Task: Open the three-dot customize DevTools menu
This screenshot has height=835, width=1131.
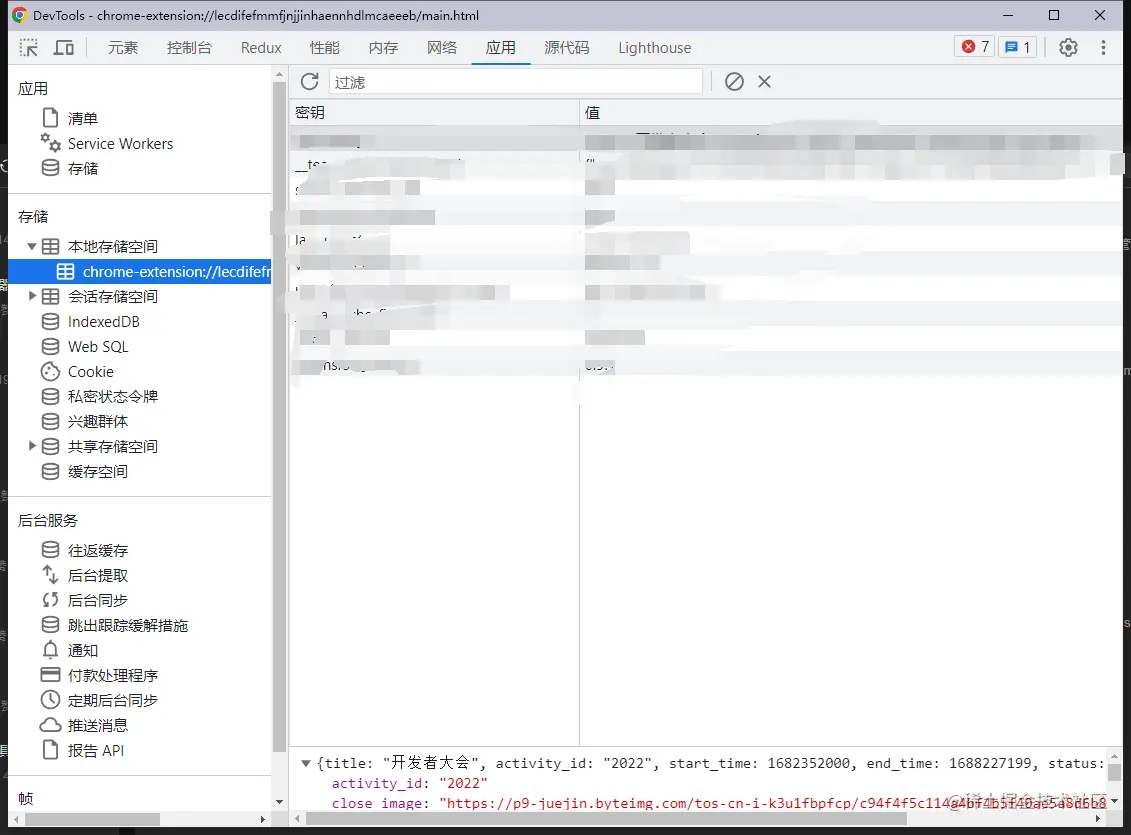Action: click(1103, 48)
